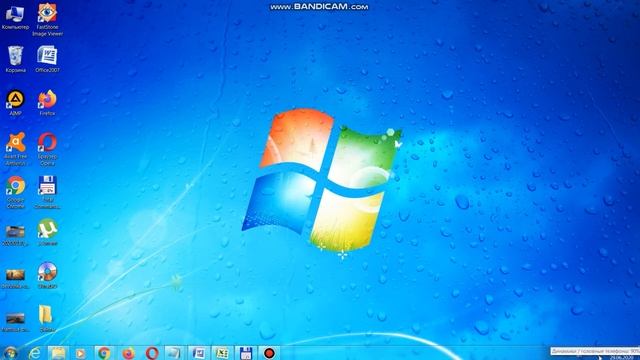
Task: Select the disc burning program desktop shortcut
Action: point(47,276)
